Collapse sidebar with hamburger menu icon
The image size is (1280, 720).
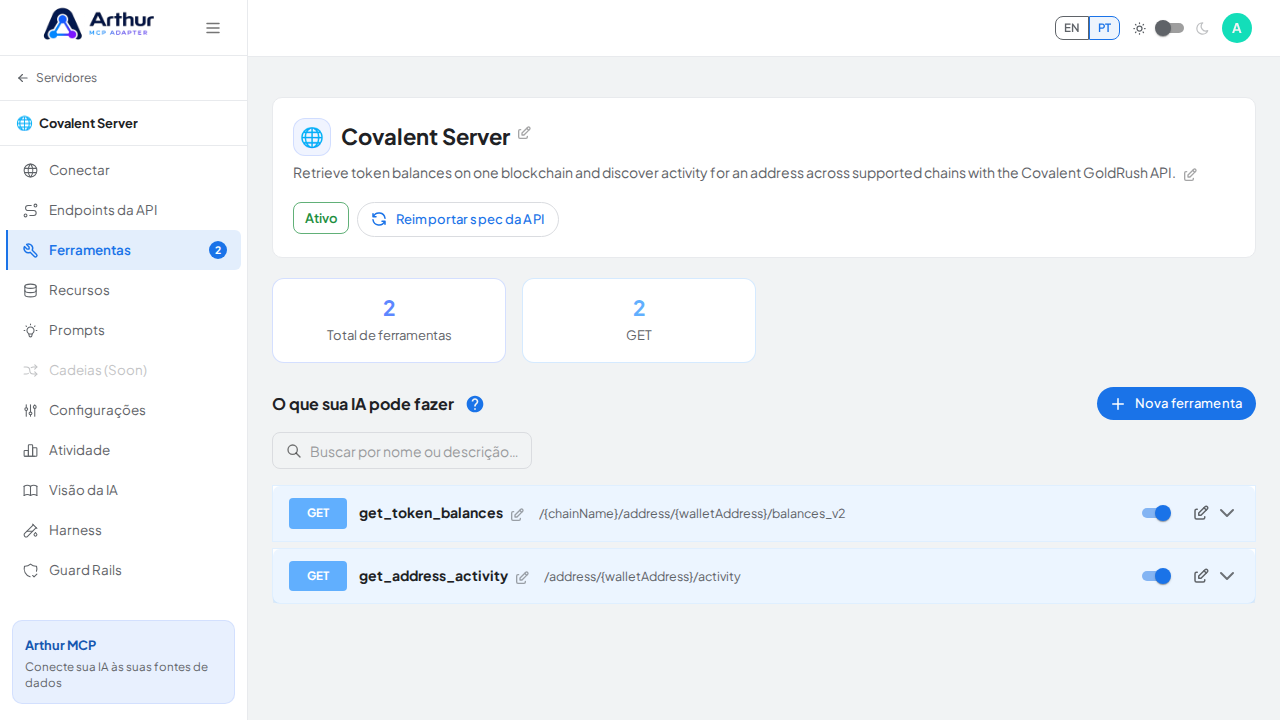pos(213,28)
